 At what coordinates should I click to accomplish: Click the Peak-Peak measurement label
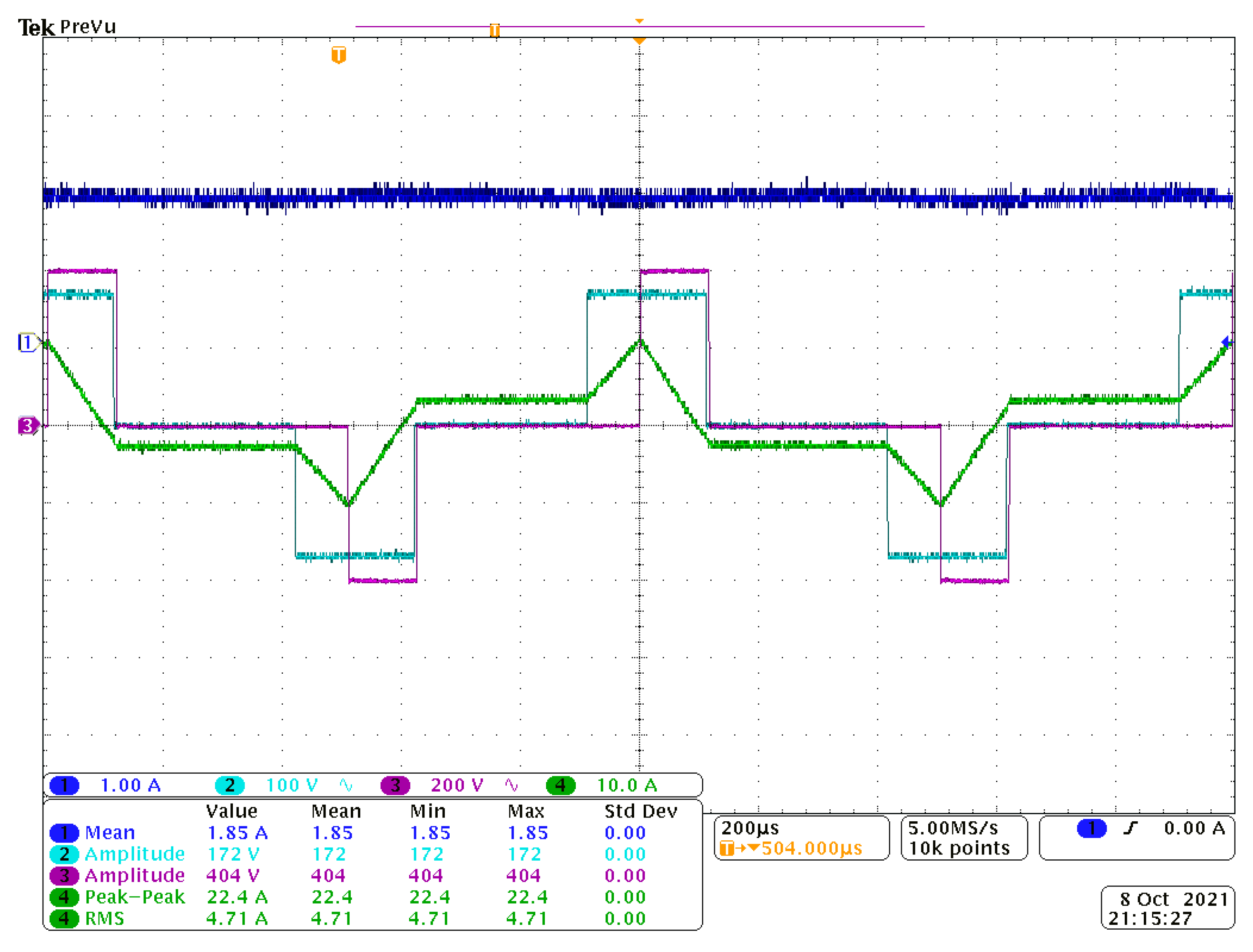tap(135, 897)
